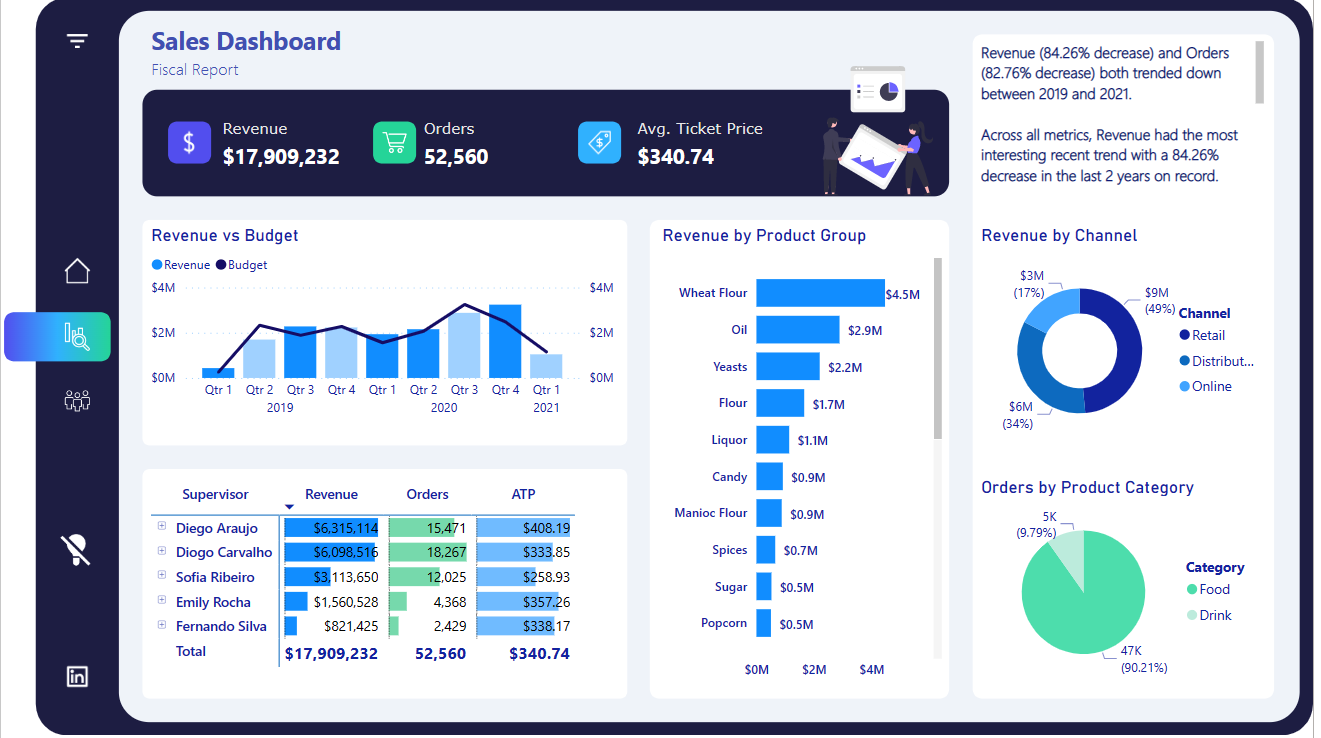Viewport: 1321px width, 738px height.
Task: Expand the Sofia Ribeiro row
Action: [161, 576]
